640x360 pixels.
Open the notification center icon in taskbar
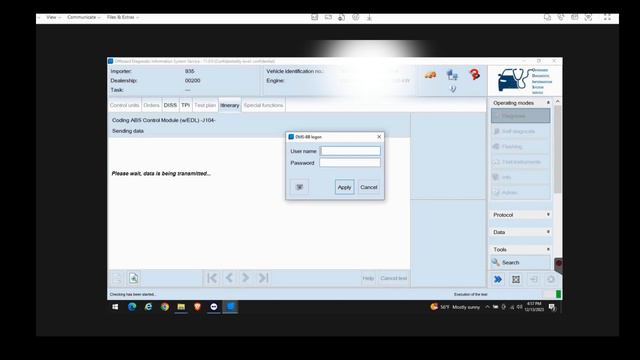552,307
